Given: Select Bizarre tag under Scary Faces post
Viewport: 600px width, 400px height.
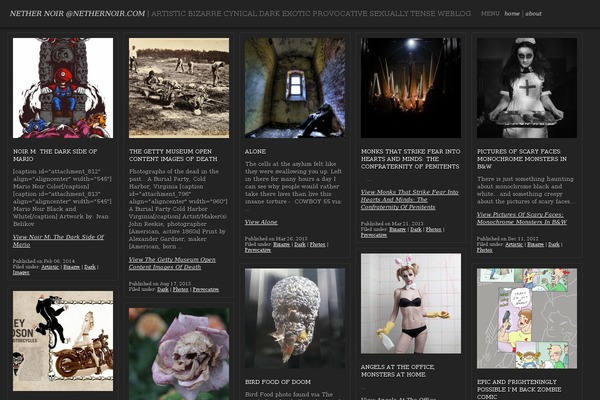Looking at the screenshot, I should 535,245.
